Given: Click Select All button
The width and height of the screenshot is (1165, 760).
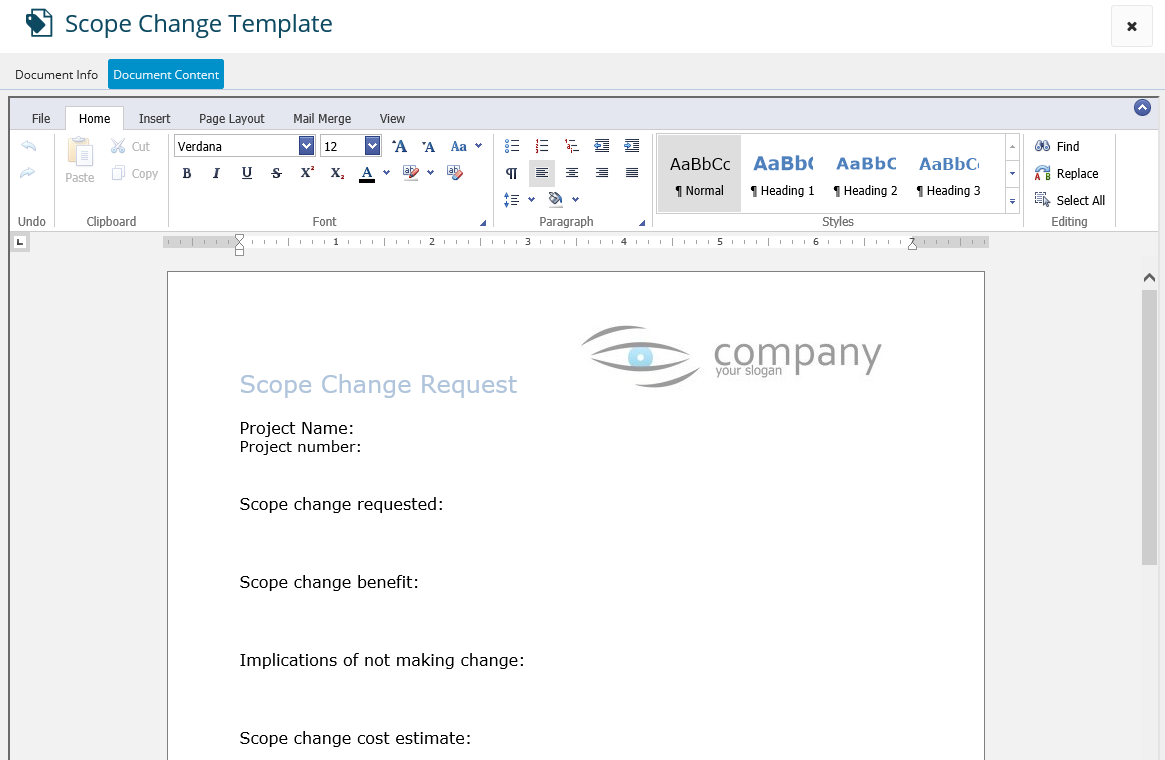Looking at the screenshot, I should [1070, 200].
